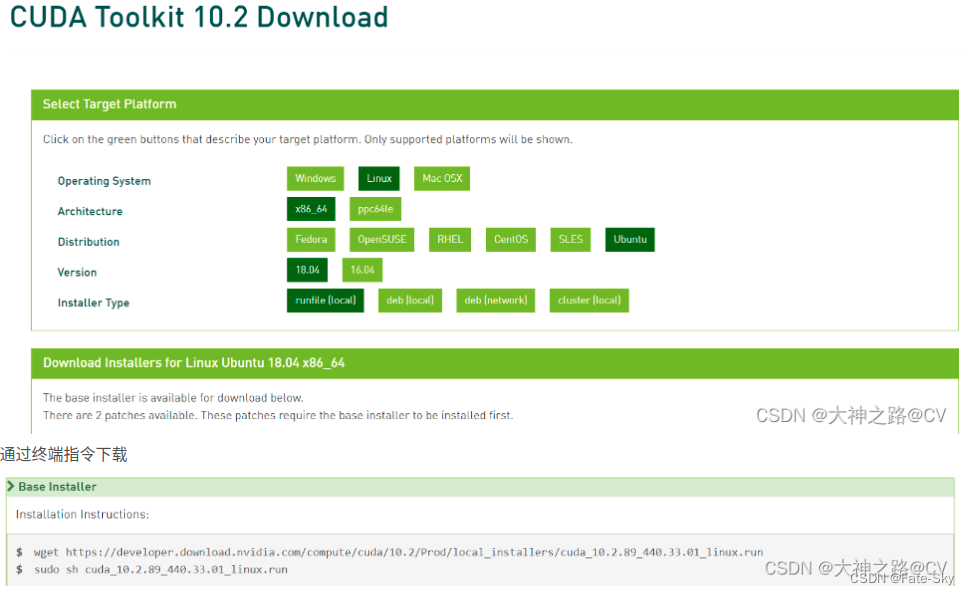This screenshot has width=969, height=595.
Task: Click the Operating System label
Action: [x=104, y=181]
